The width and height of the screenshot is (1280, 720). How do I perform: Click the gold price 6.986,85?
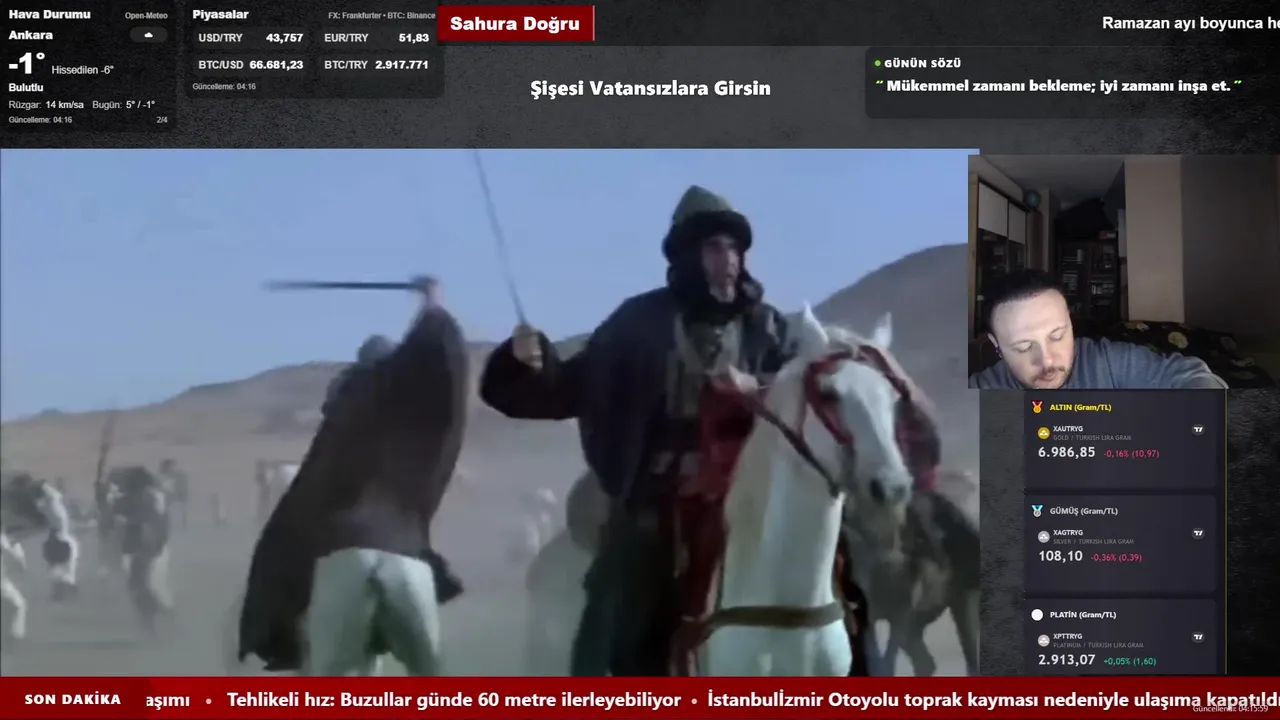1066,453
